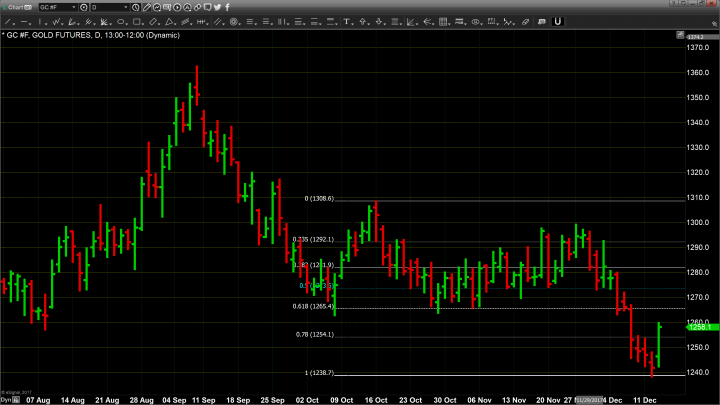Click the 1360.0 price axis label
This screenshot has height=405, width=720.
[x=698, y=73]
